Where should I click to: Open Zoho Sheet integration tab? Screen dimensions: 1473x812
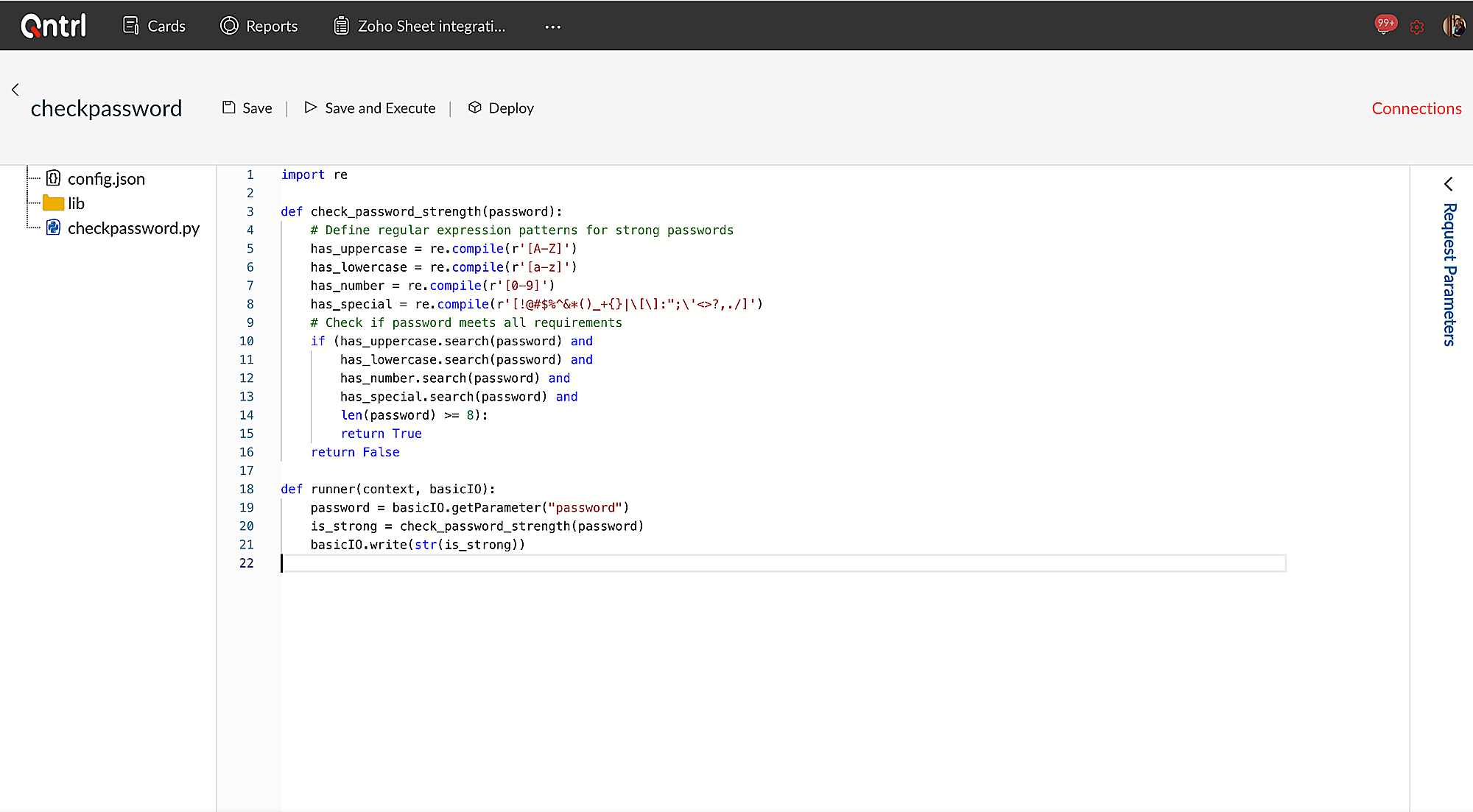[x=420, y=26]
